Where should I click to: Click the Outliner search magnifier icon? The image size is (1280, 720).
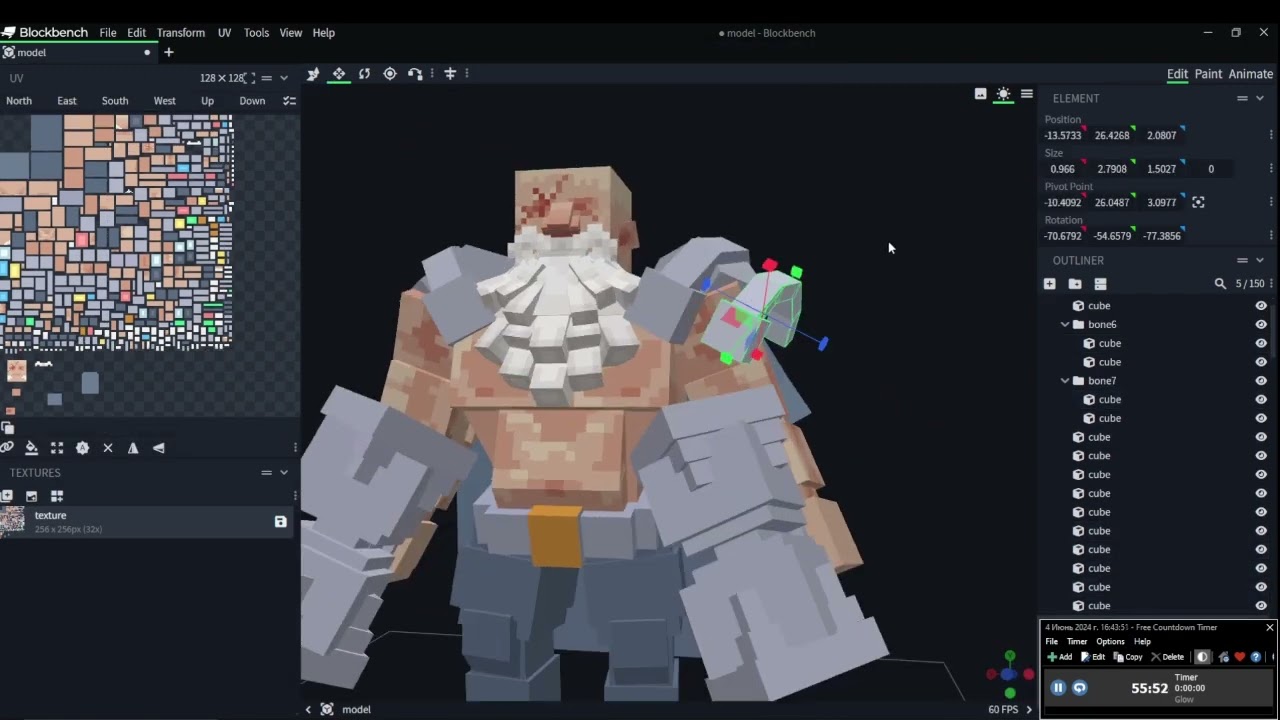(1220, 284)
